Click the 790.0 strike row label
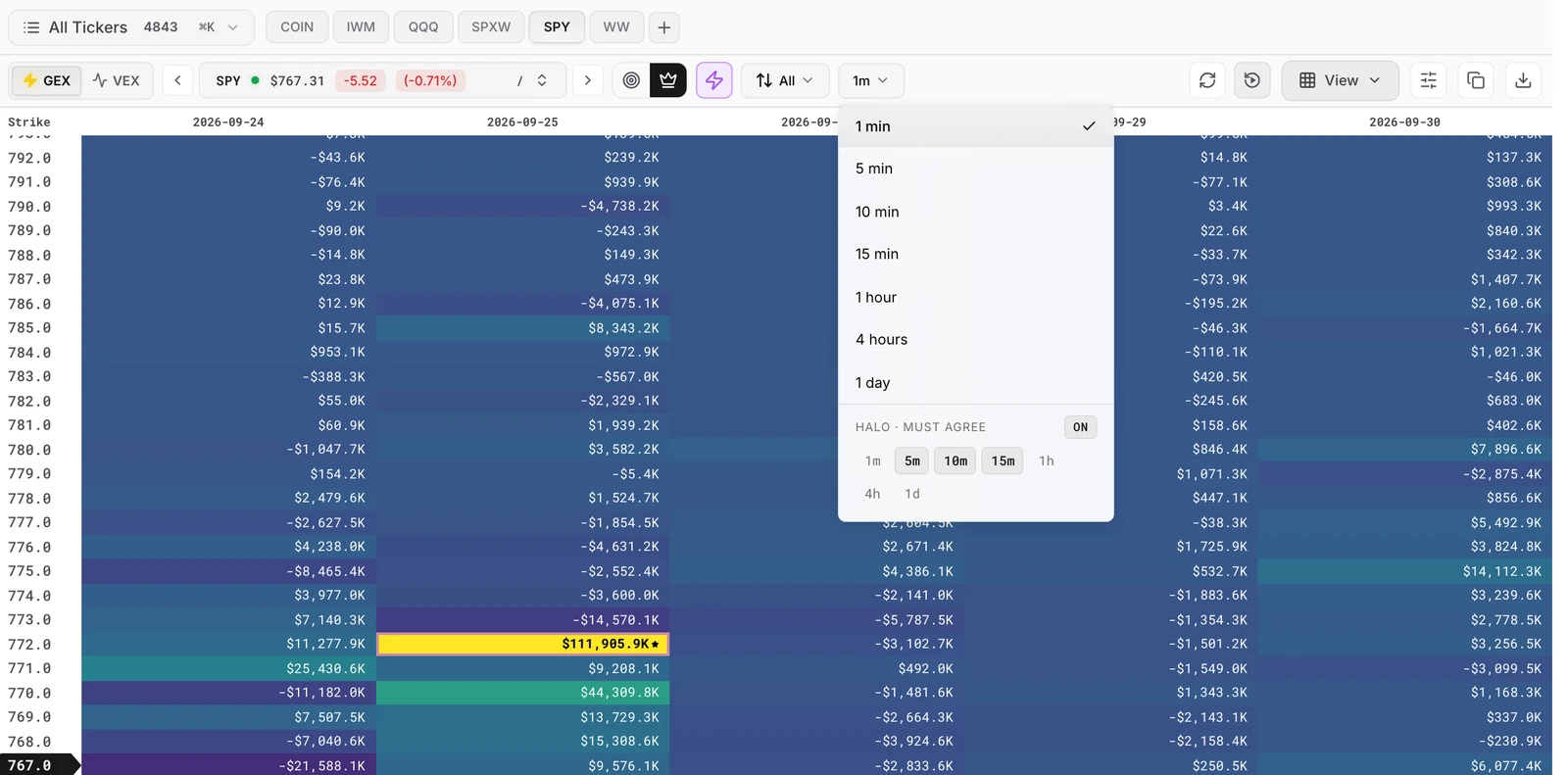The height and width of the screenshot is (775, 1568). pyautogui.click(x=29, y=207)
